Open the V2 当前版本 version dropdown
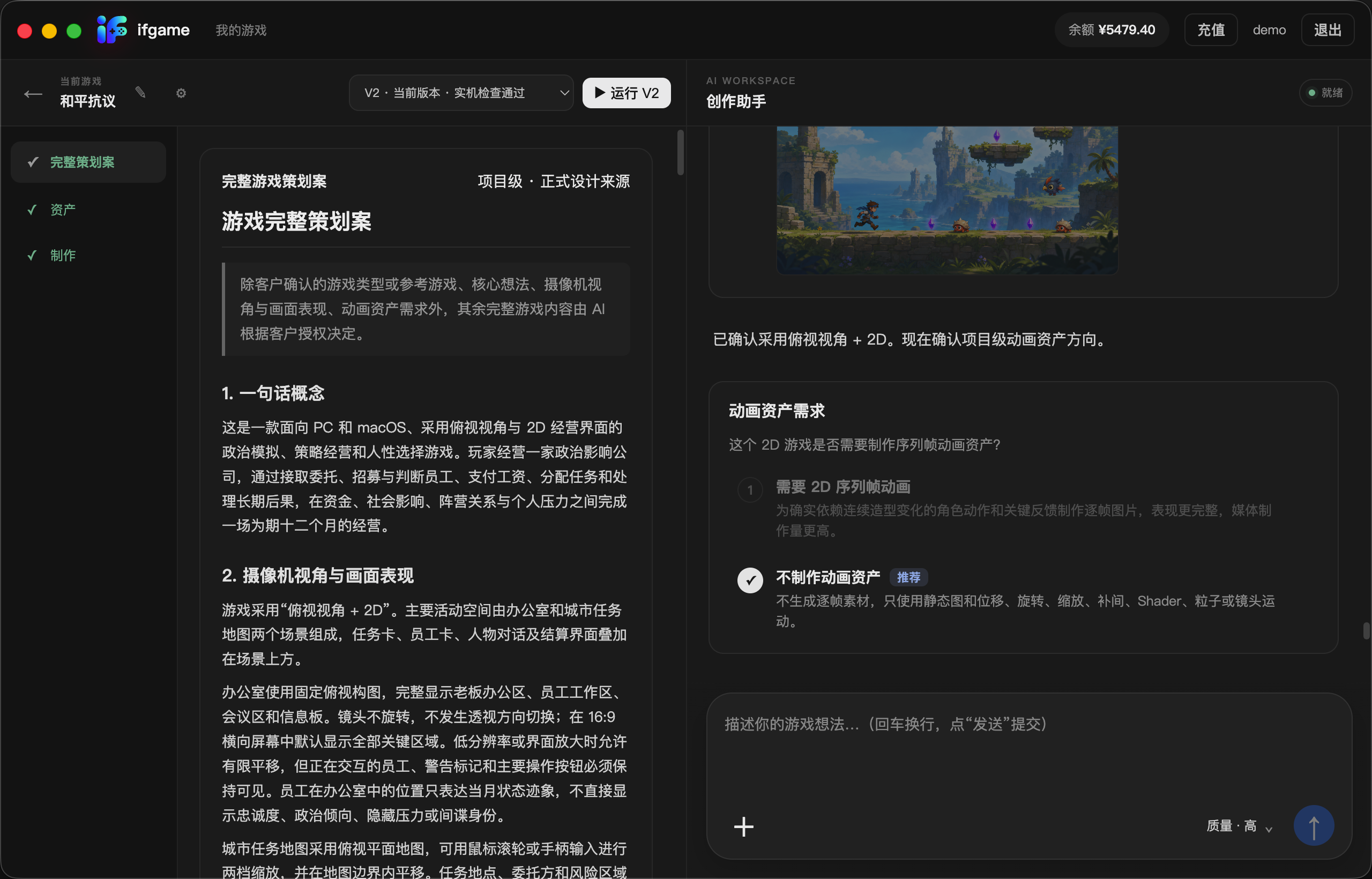1372x879 pixels. point(461,93)
